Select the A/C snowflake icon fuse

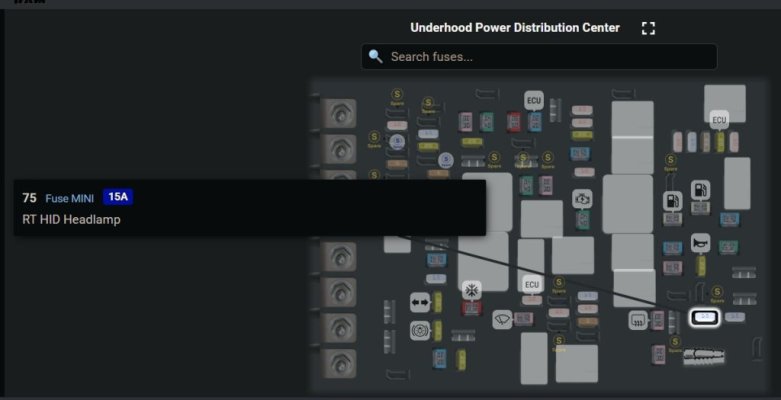tap(471, 290)
